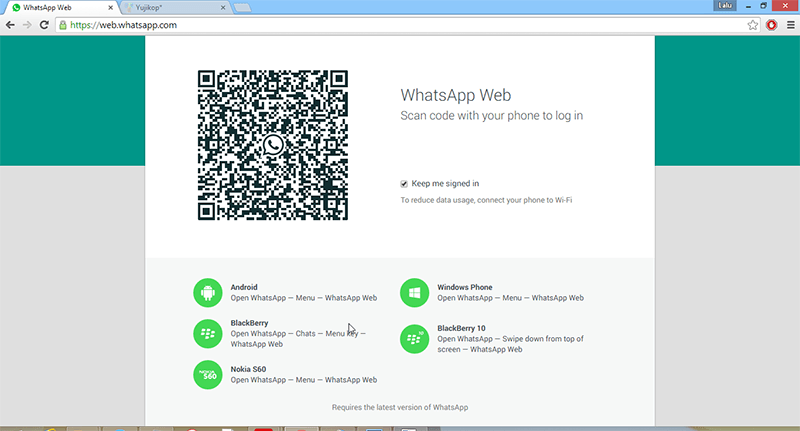Viewport: 800px width, 431px height.
Task: Open the Chrome hamburger menu
Action: point(790,25)
